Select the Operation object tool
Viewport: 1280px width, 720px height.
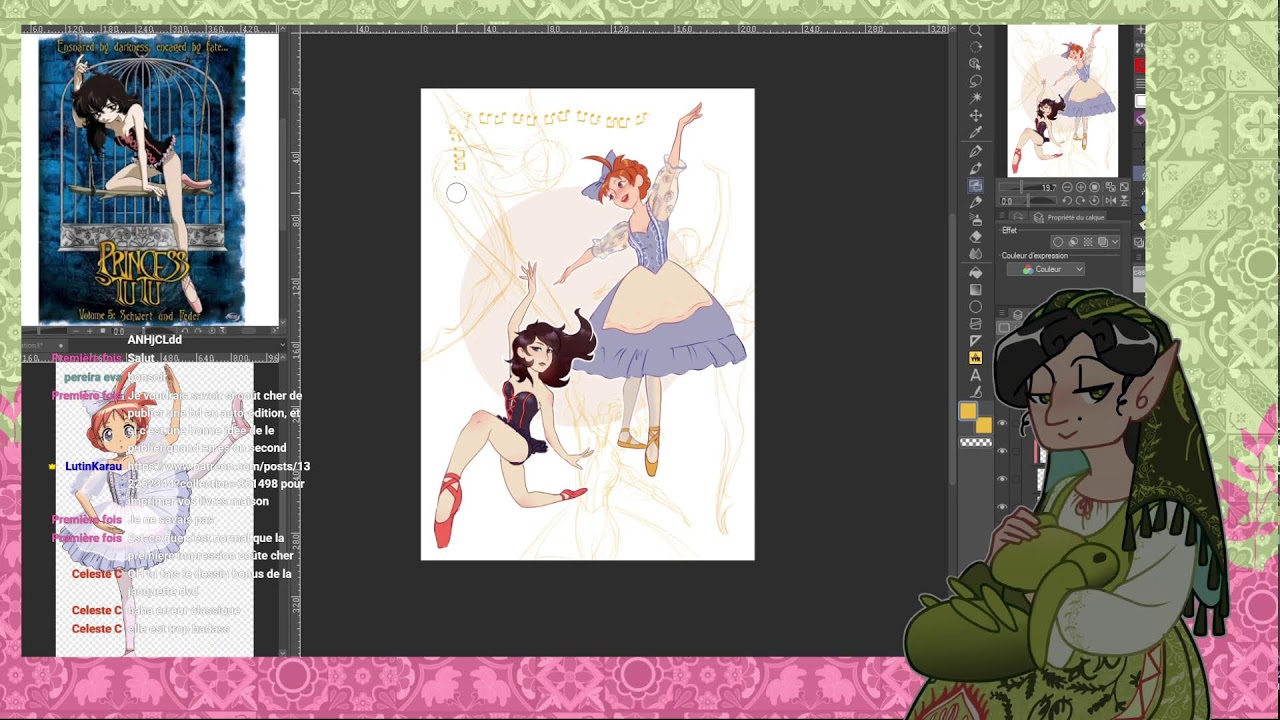pos(976,64)
